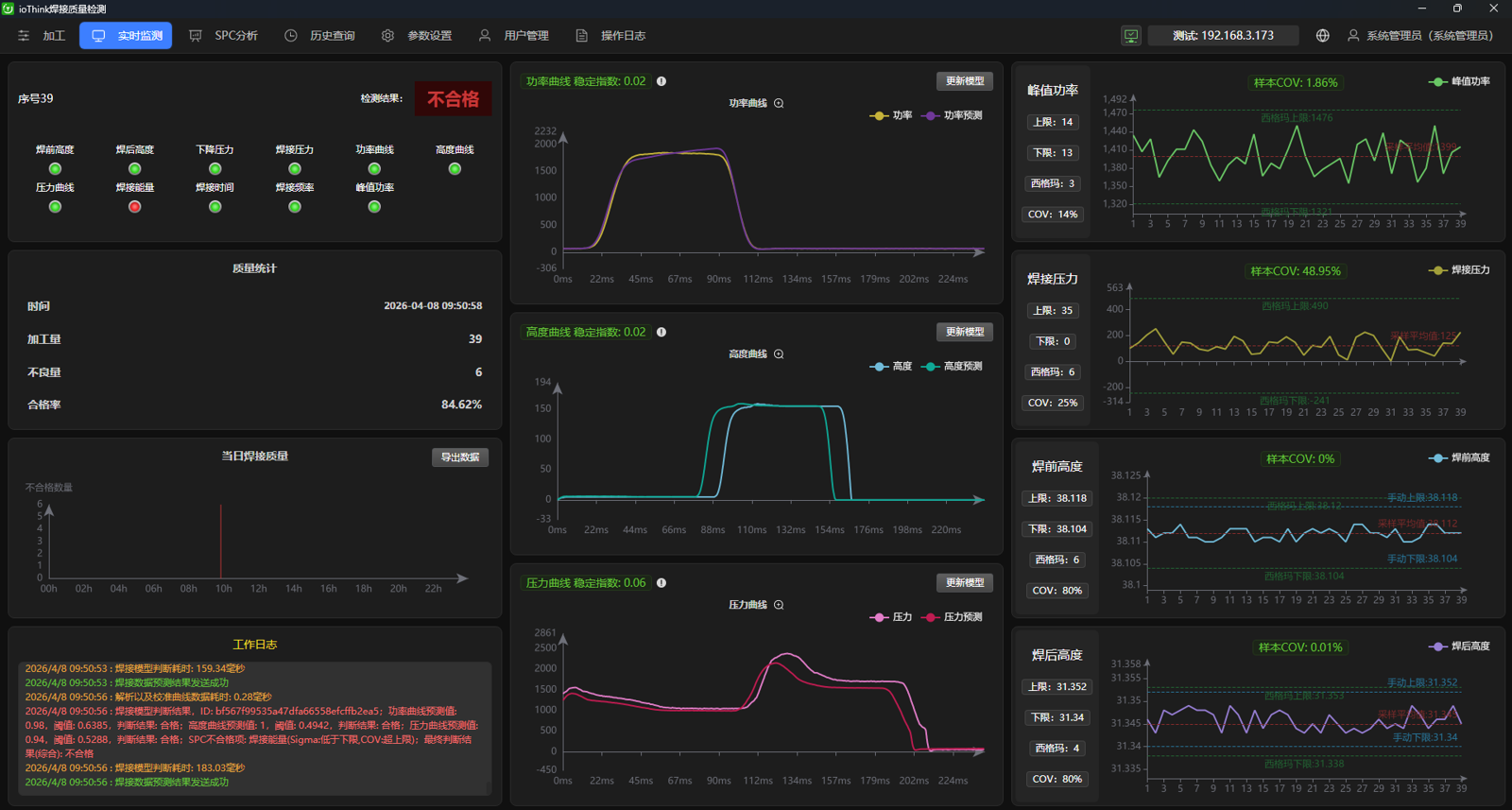The width and height of the screenshot is (1512, 810).
Task: Click the 焊前高度 green status indicator
Action: coord(55,169)
